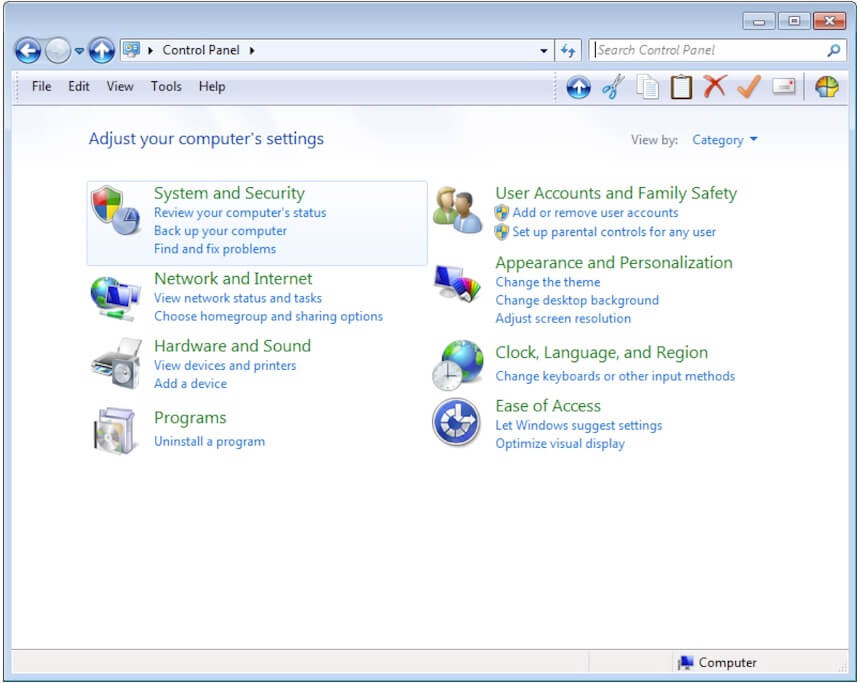Viewport: 860px width, 683px height.
Task: Click the colorful Views toolbar icon
Action: [x=827, y=87]
